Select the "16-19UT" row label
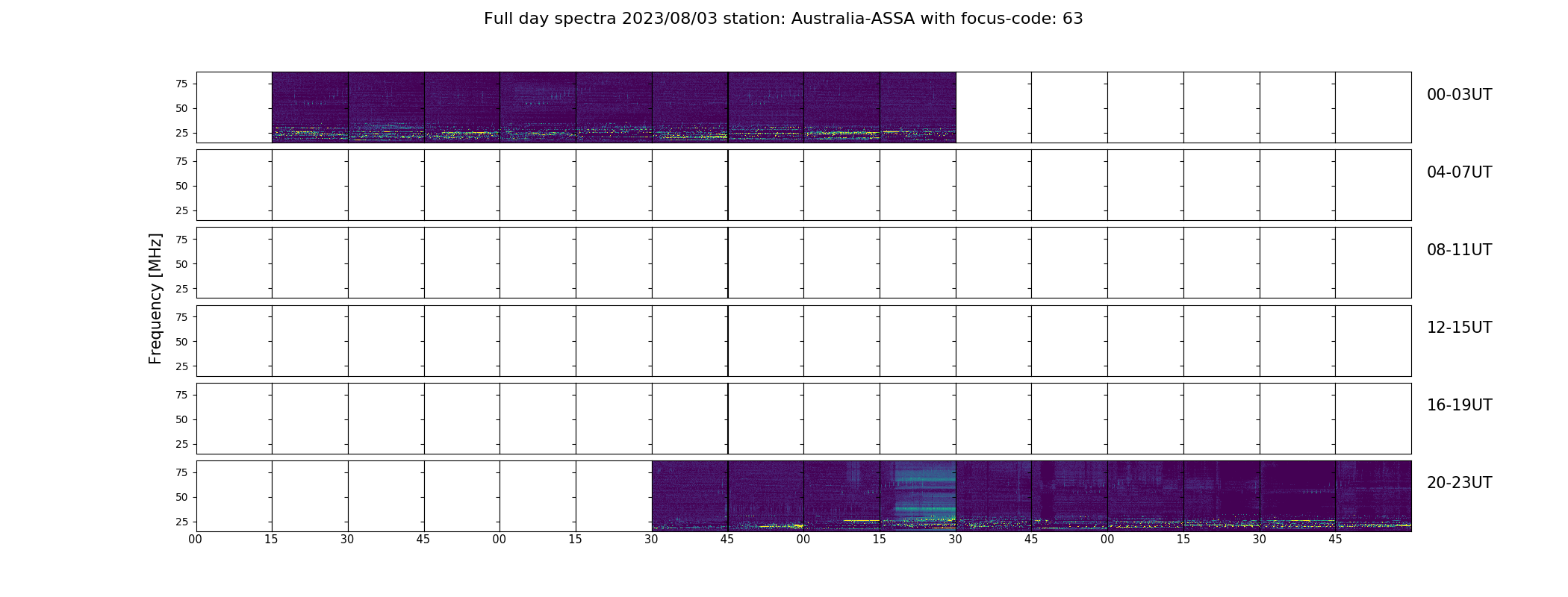The width and height of the screenshot is (1568, 597). point(1459,405)
